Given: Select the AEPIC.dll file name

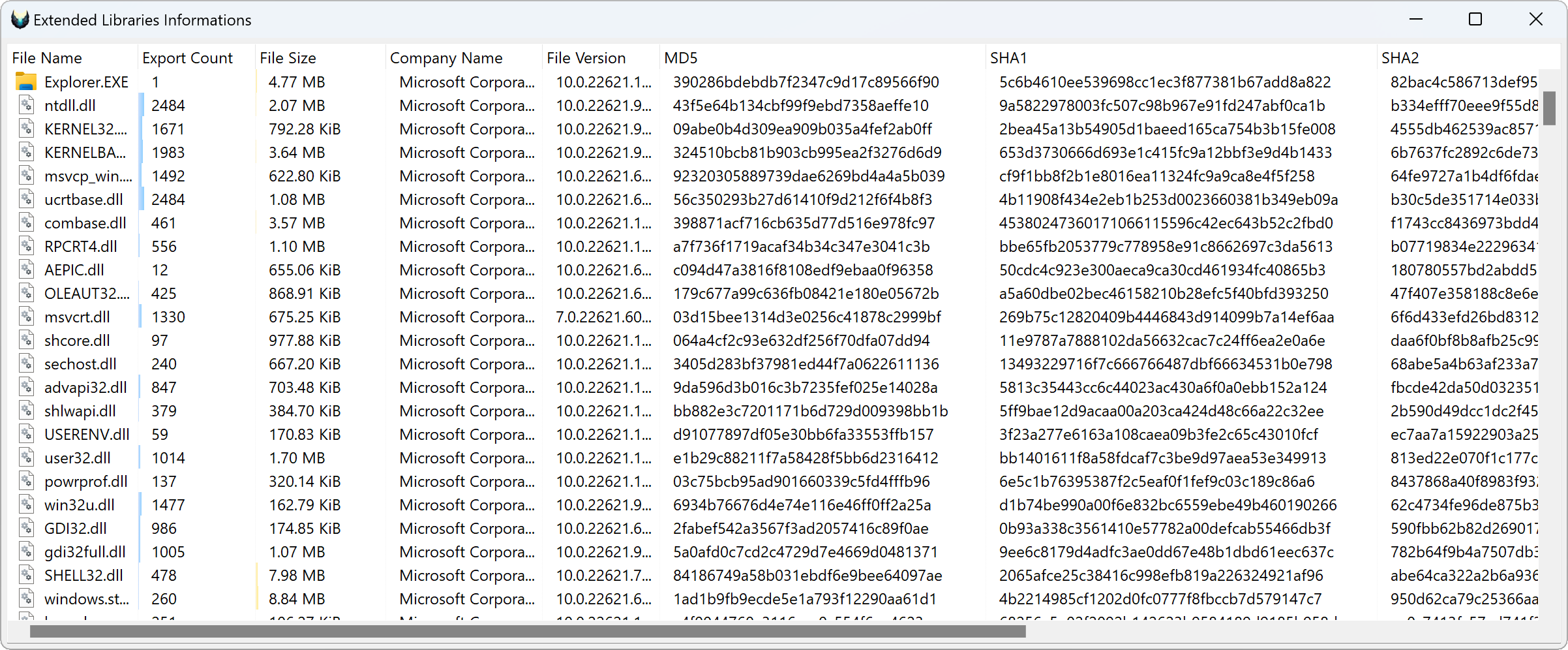Looking at the screenshot, I should click(x=74, y=270).
